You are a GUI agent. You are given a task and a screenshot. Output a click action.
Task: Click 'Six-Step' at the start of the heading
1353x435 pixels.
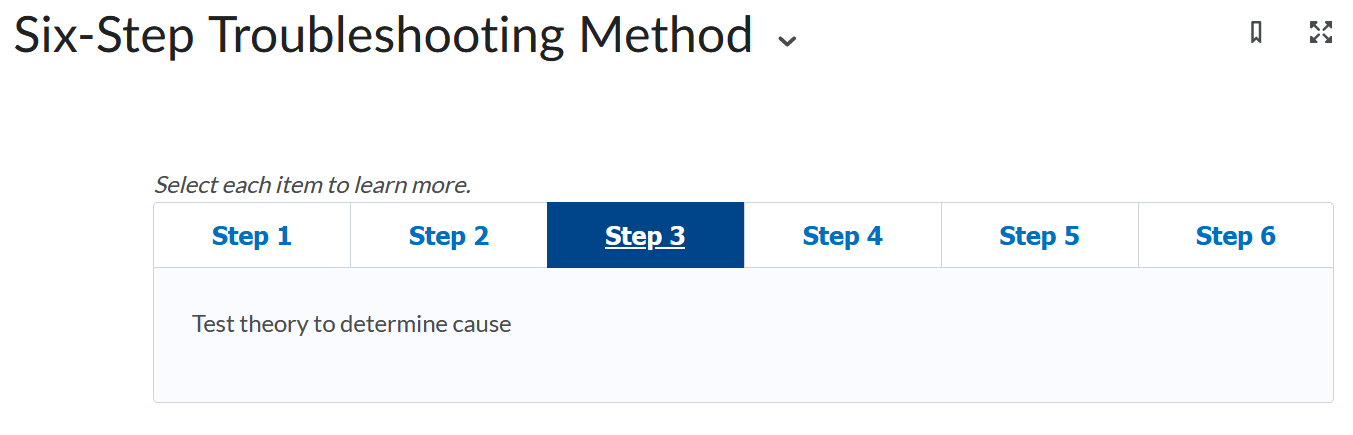click(x=104, y=36)
